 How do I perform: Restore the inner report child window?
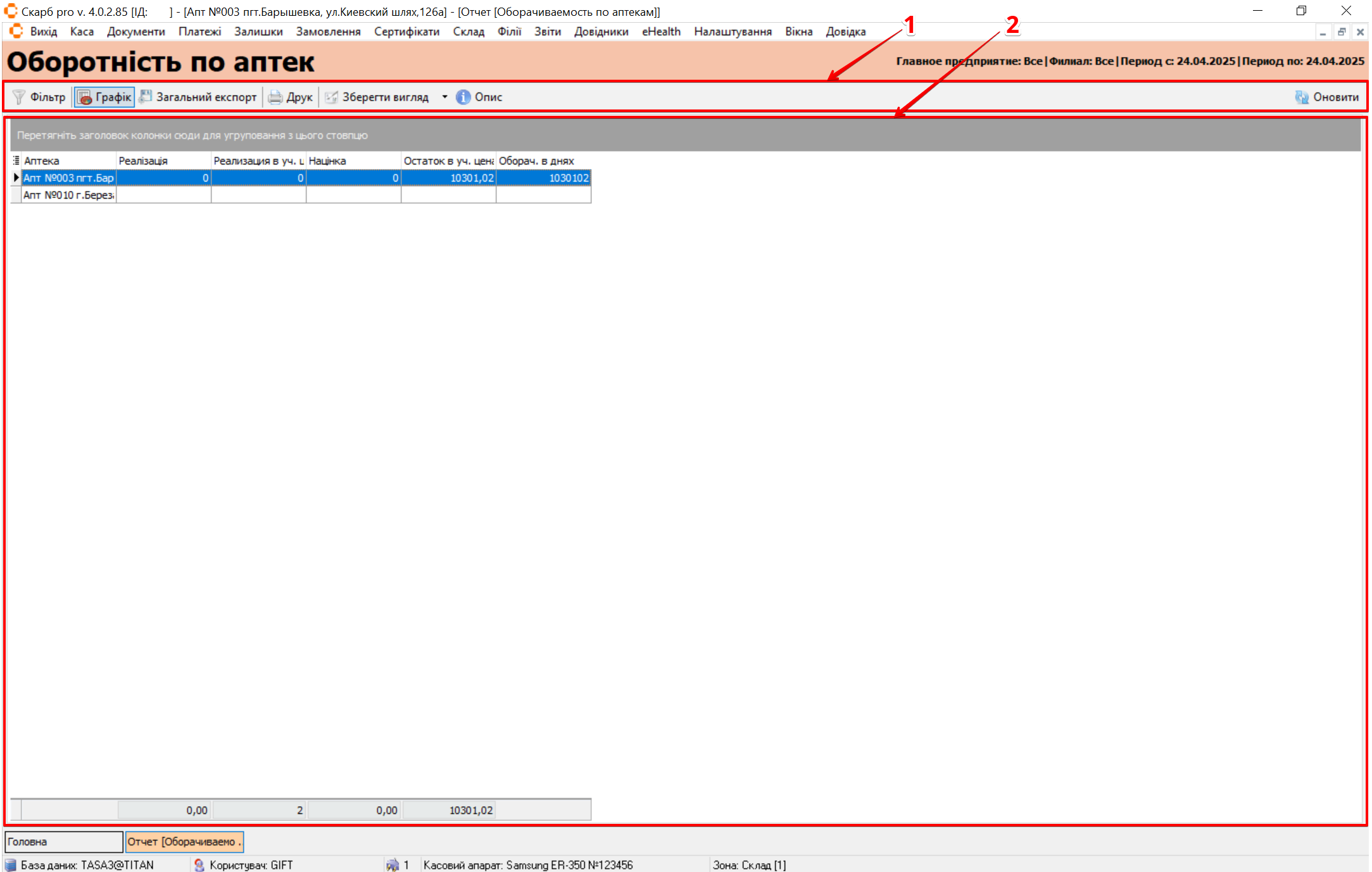pyautogui.click(x=1341, y=32)
